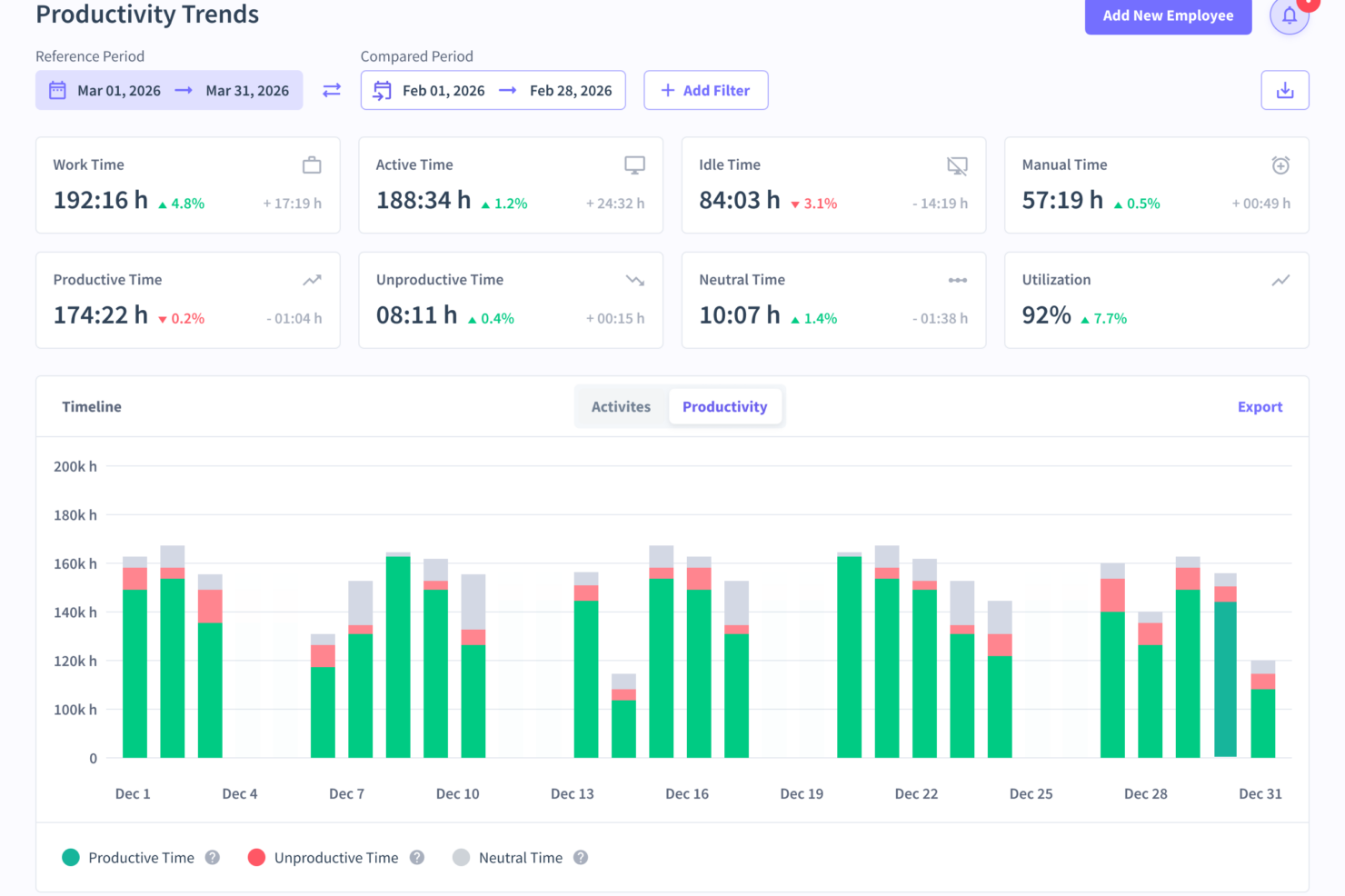Open help tooltip for Productive Time legend
The width and height of the screenshot is (1345, 896).
[213, 858]
